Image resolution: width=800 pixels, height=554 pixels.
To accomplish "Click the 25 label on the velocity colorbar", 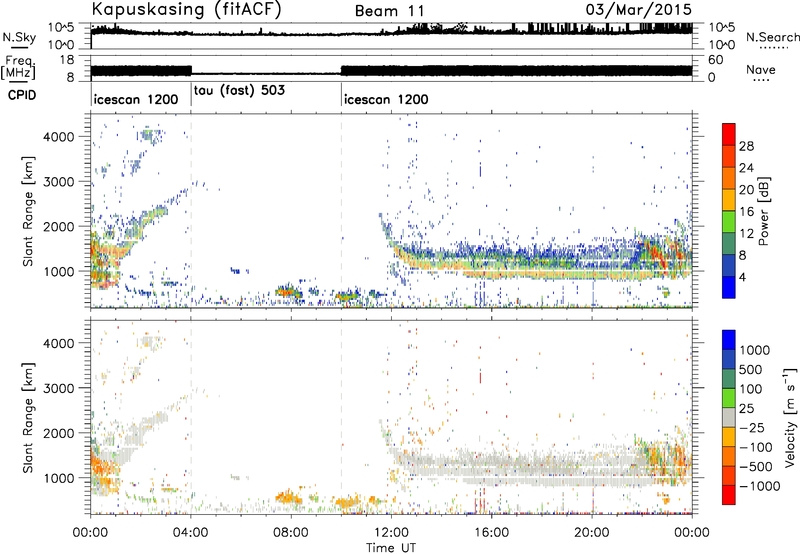I will point(747,408).
